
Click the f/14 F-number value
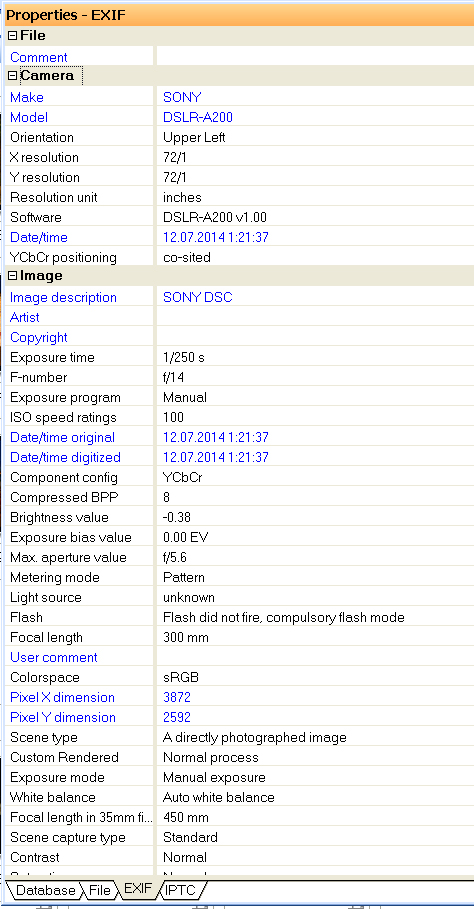click(173, 377)
